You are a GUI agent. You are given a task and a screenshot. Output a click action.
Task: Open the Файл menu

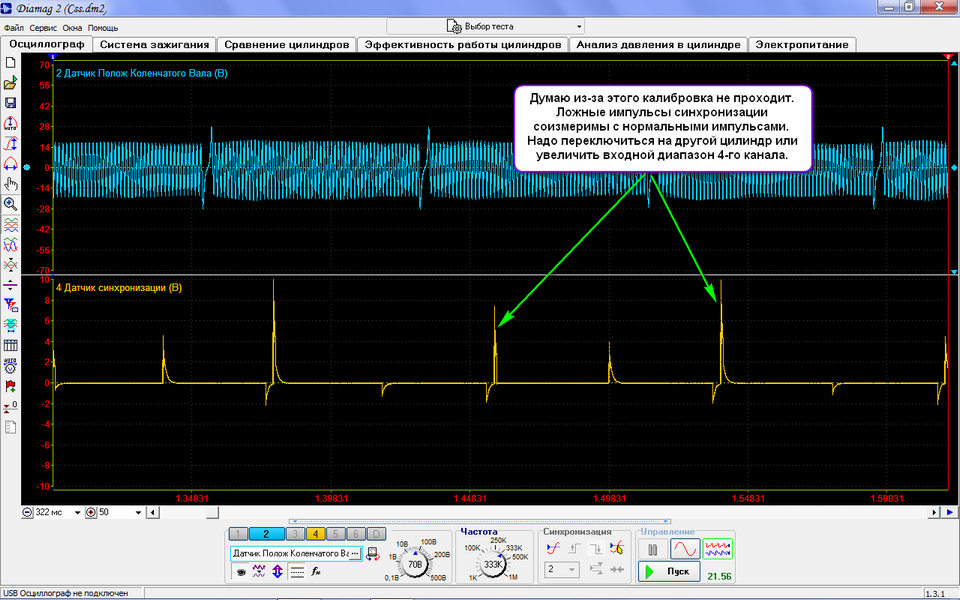pyautogui.click(x=13, y=28)
